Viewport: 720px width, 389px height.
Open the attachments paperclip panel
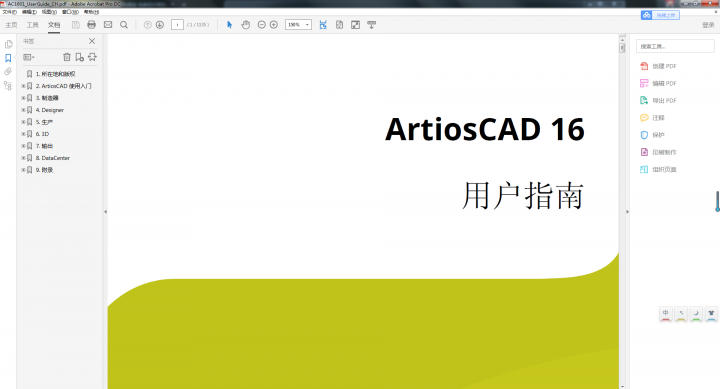coord(8,72)
